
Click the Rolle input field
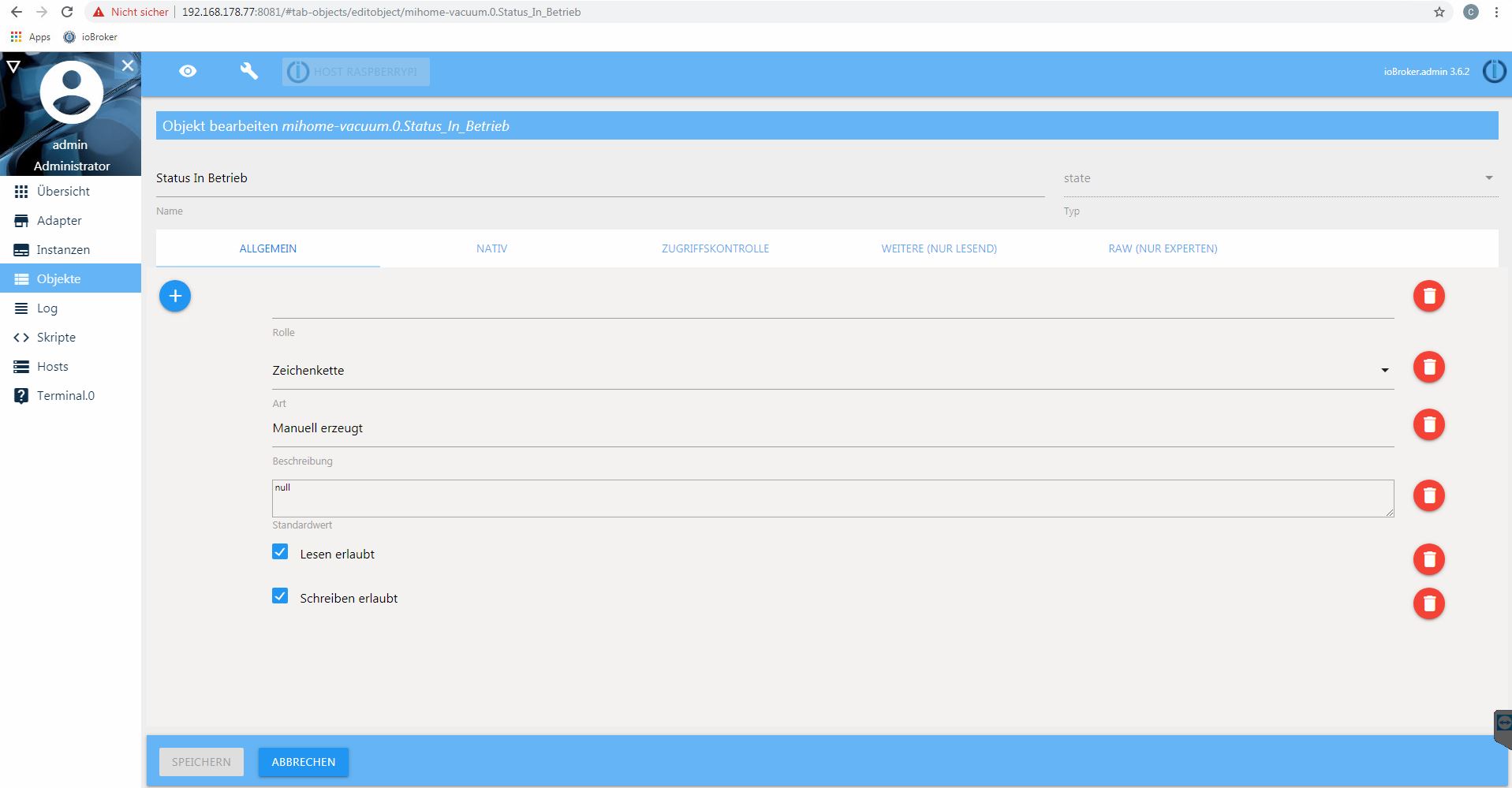[833, 301]
